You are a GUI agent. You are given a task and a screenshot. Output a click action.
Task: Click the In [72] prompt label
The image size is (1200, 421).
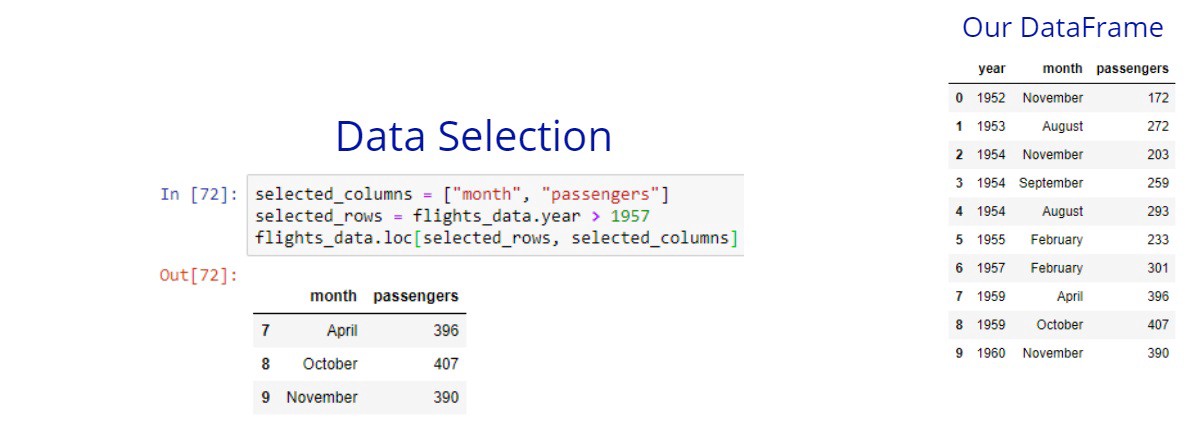(199, 193)
